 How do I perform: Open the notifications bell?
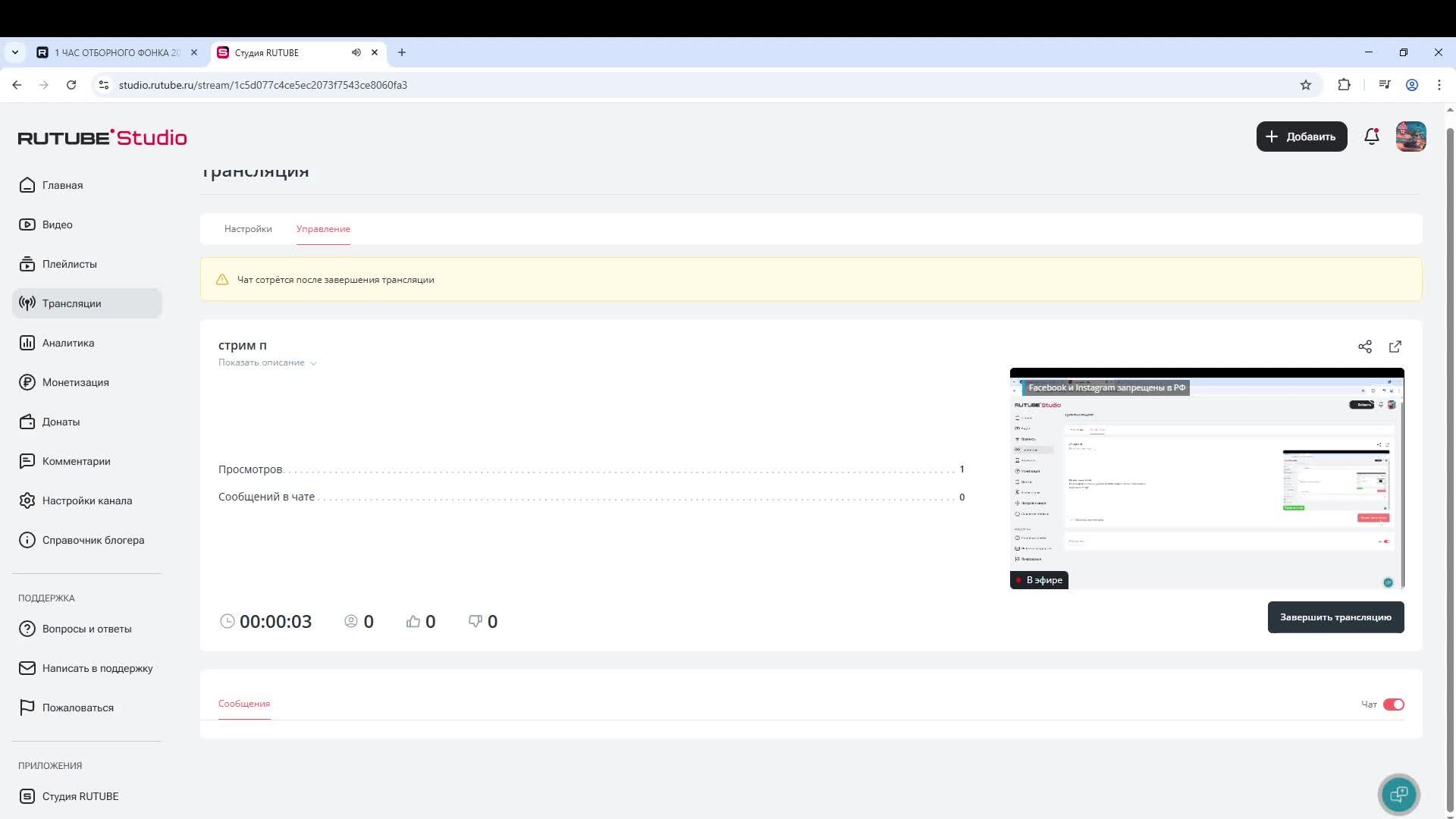click(x=1371, y=136)
